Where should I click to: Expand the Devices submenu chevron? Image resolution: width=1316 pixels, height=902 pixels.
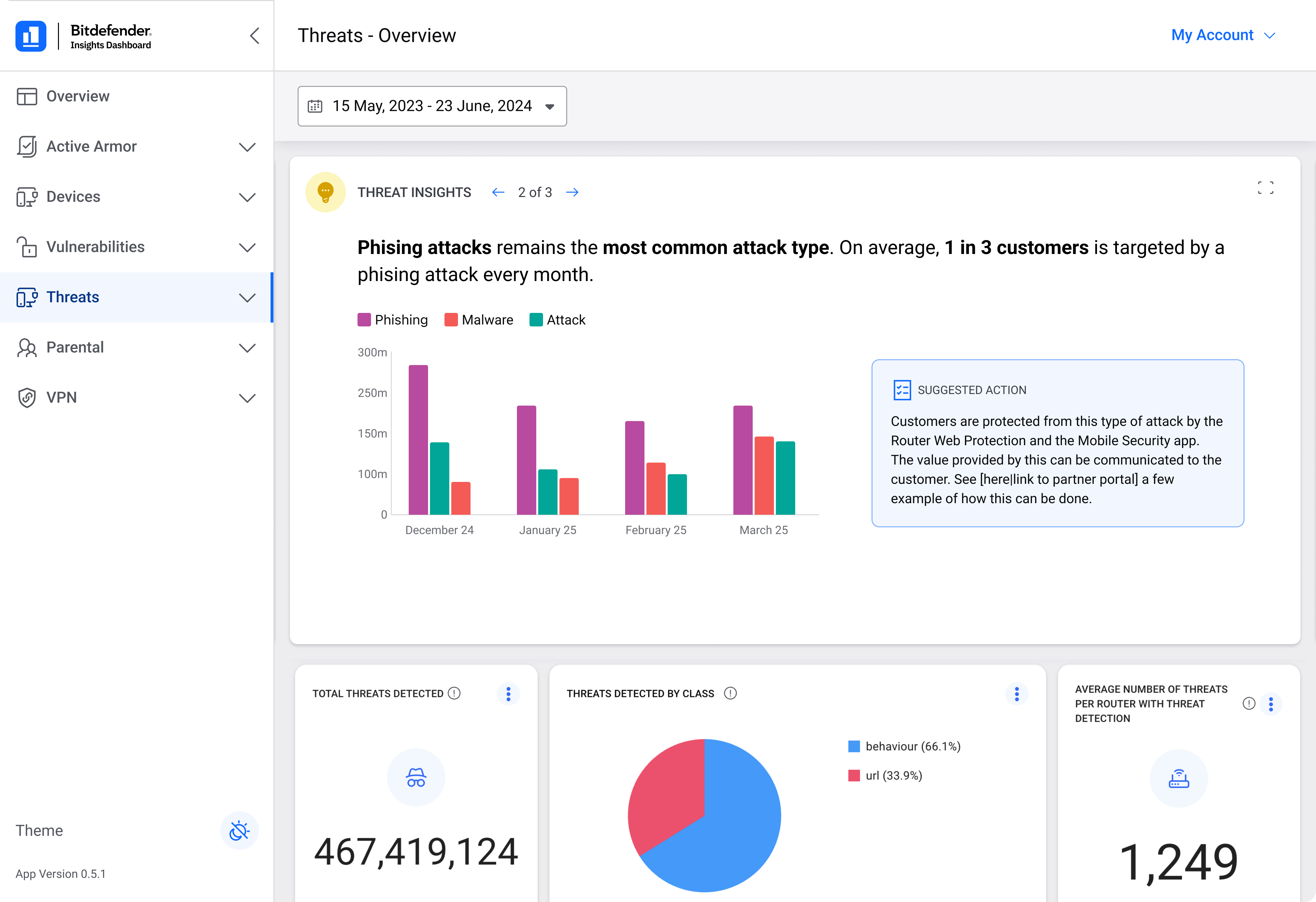[247, 197]
